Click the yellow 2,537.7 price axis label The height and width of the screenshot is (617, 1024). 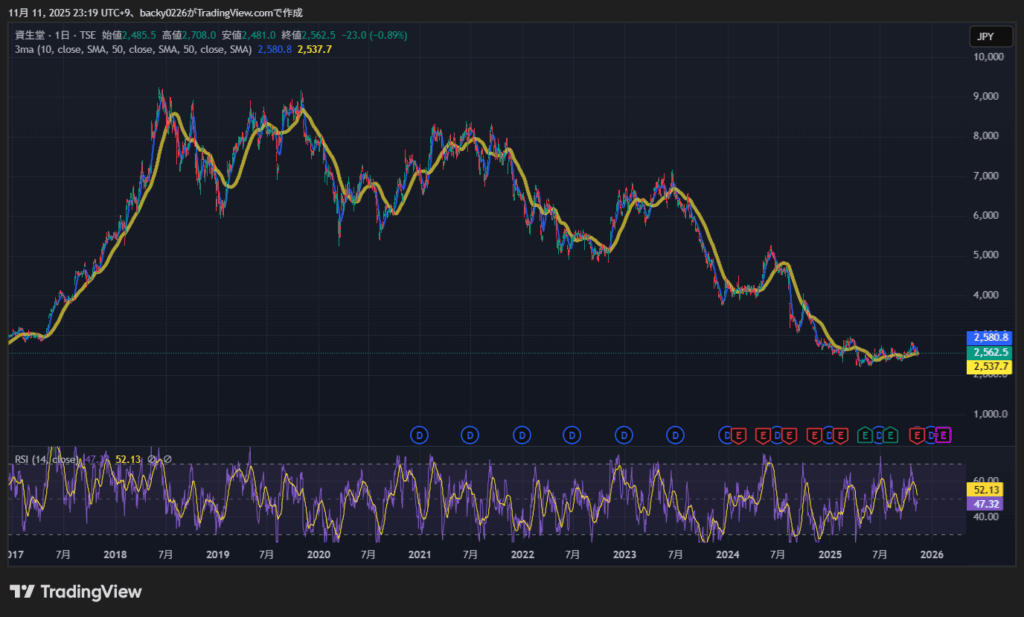[x=989, y=367]
